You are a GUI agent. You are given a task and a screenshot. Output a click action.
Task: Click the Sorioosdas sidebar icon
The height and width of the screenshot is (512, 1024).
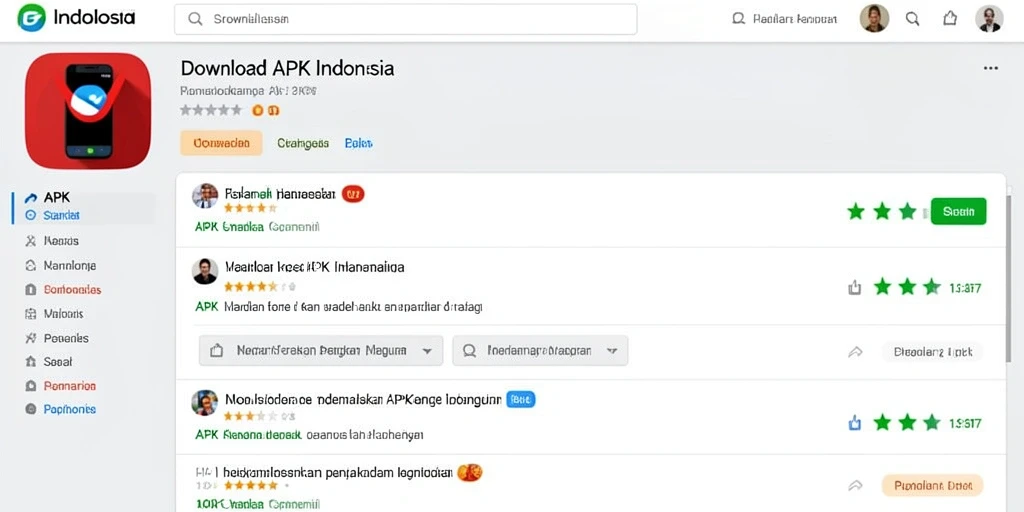(x=30, y=289)
